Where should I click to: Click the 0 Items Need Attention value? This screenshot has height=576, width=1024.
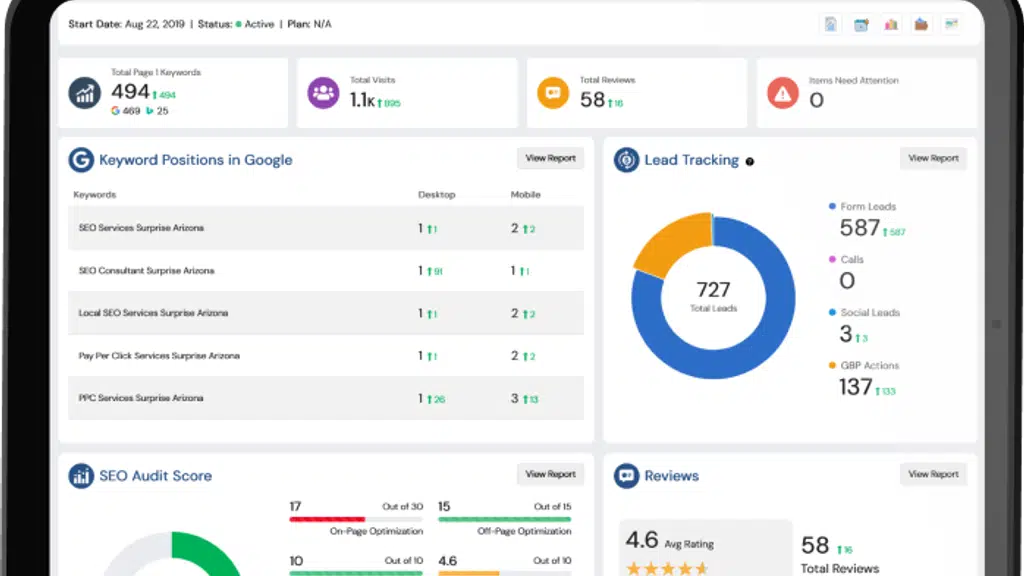pyautogui.click(x=816, y=100)
